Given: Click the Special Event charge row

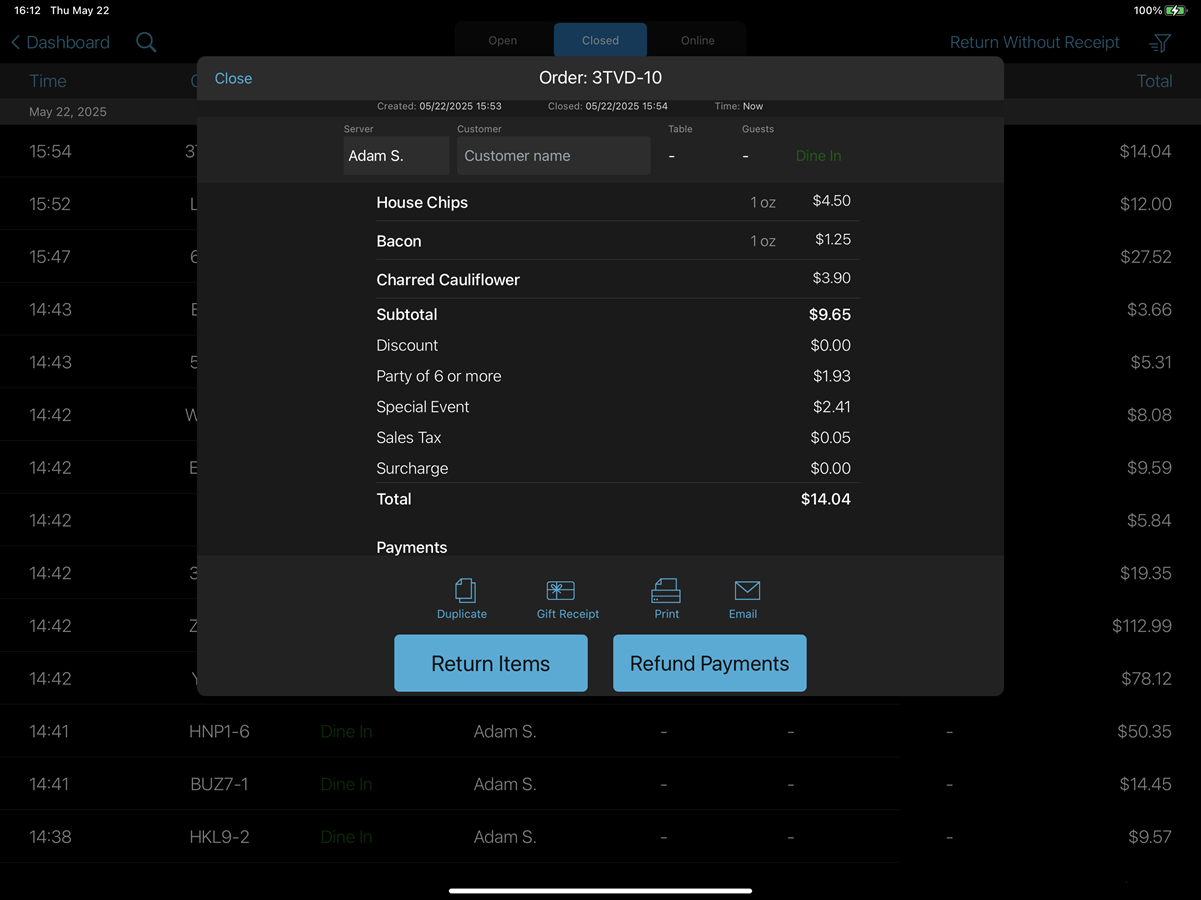Looking at the screenshot, I should (x=614, y=407).
